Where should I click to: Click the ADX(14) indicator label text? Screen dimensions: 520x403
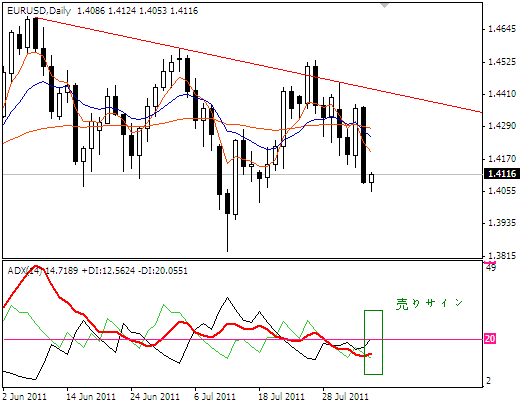pos(98,270)
